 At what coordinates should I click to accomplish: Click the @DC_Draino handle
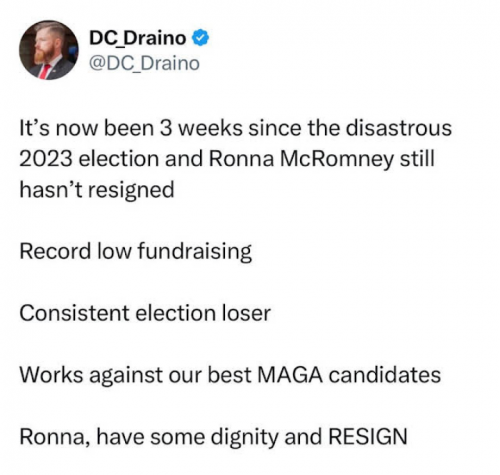[x=144, y=63]
